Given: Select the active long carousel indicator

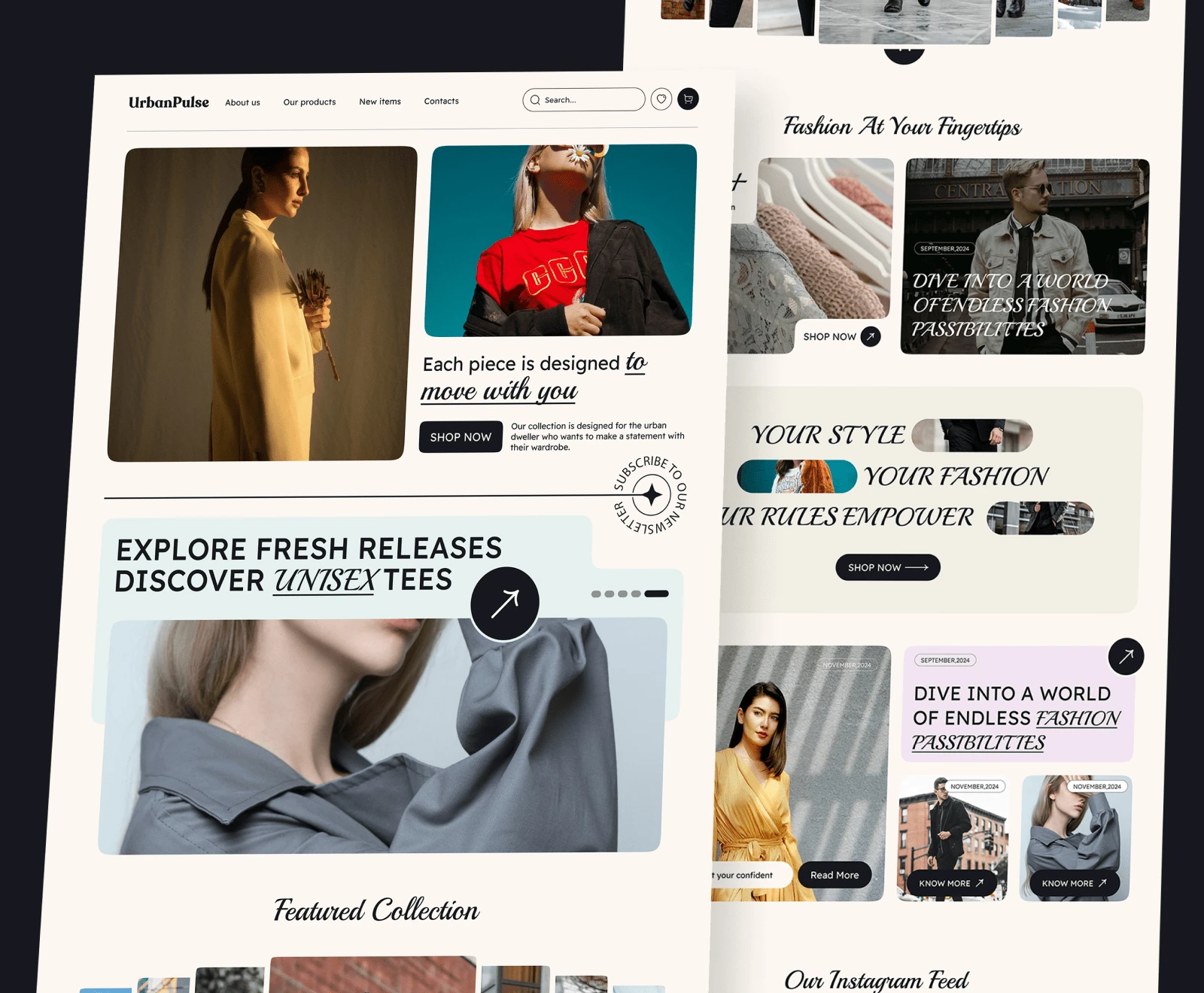Looking at the screenshot, I should (656, 594).
